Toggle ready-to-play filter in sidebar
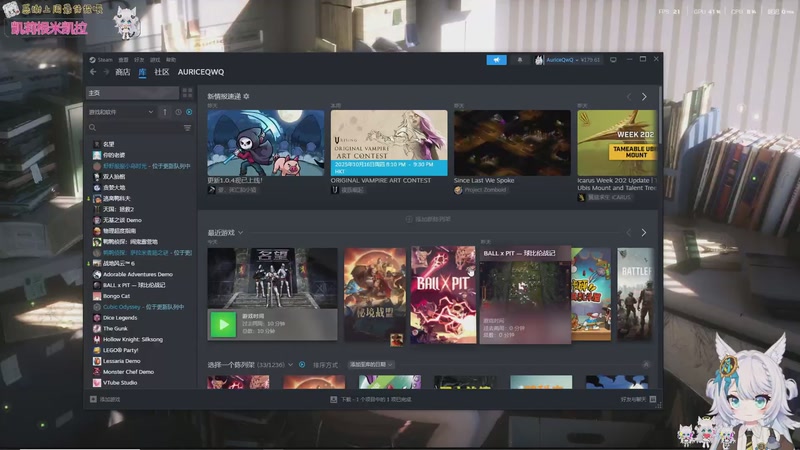 pos(189,112)
